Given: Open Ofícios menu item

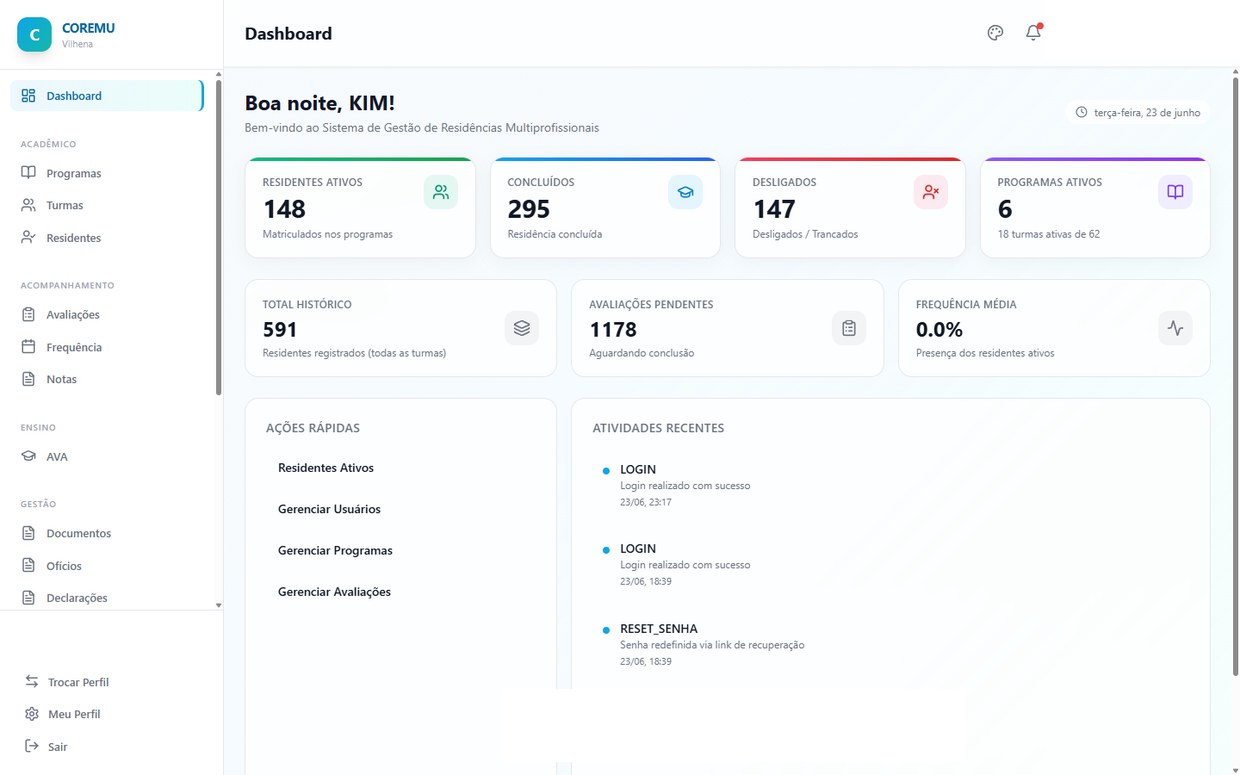Looking at the screenshot, I should 107,565.
